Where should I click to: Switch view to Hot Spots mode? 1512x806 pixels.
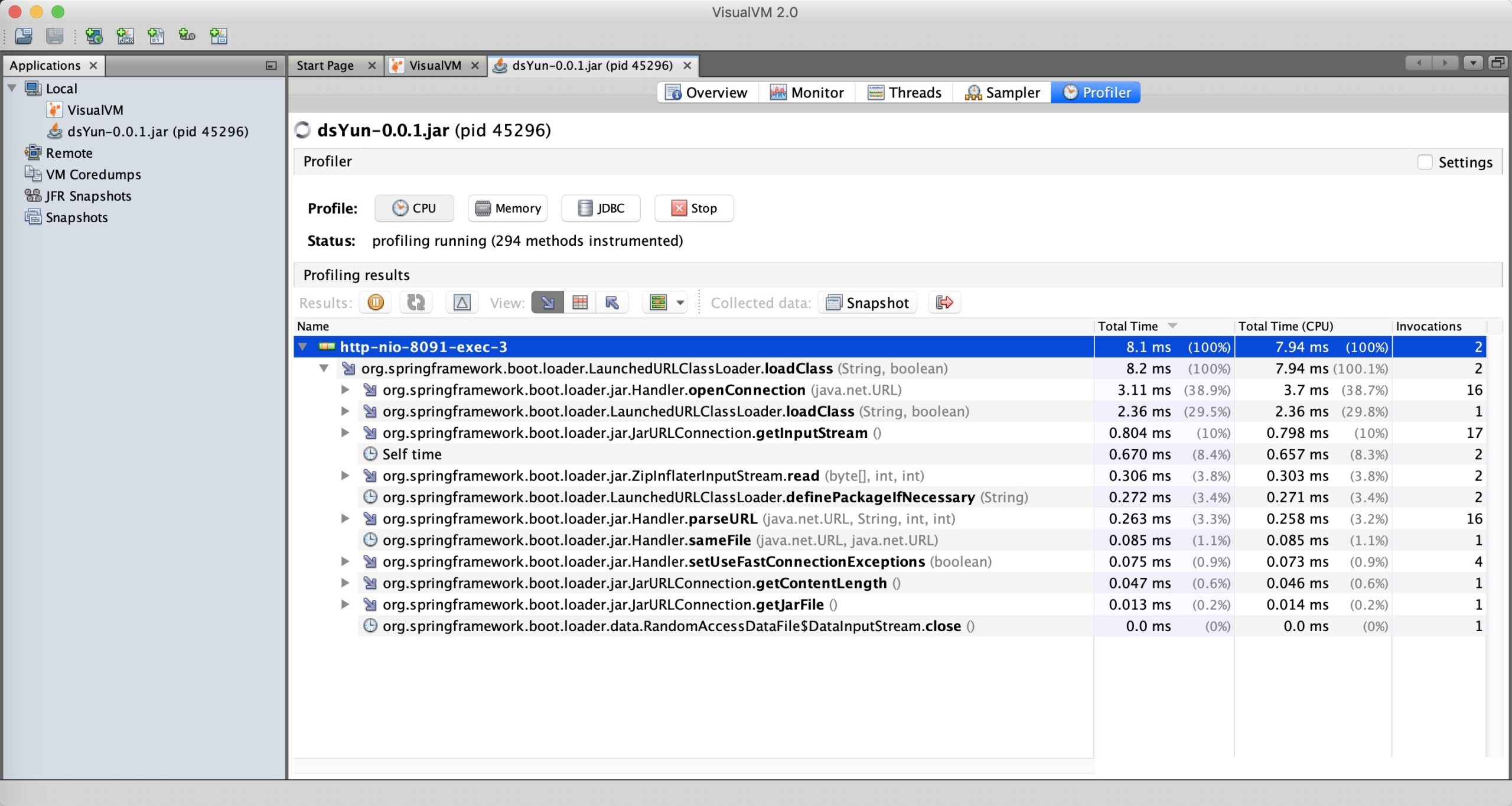point(612,302)
